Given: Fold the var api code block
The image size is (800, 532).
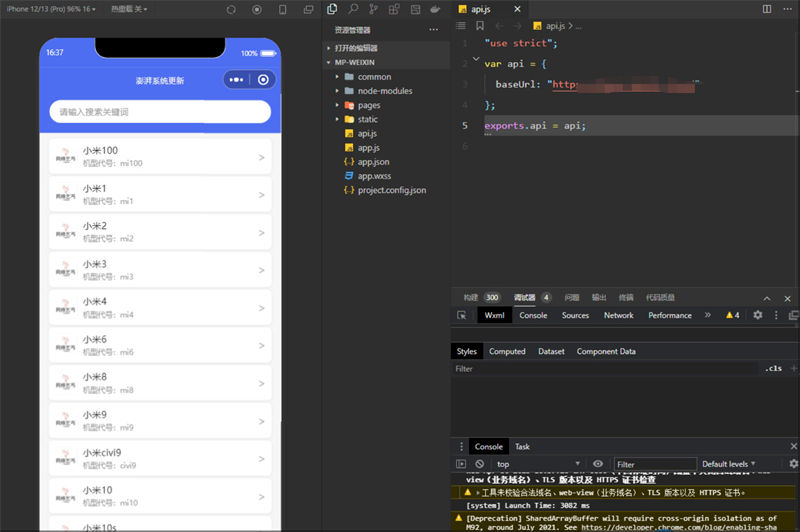Looking at the screenshot, I should 476,59.
